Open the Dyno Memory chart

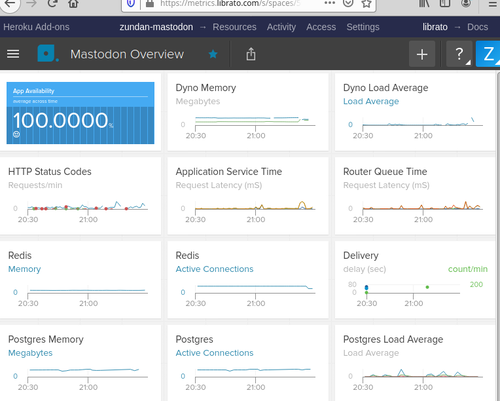(x=248, y=112)
